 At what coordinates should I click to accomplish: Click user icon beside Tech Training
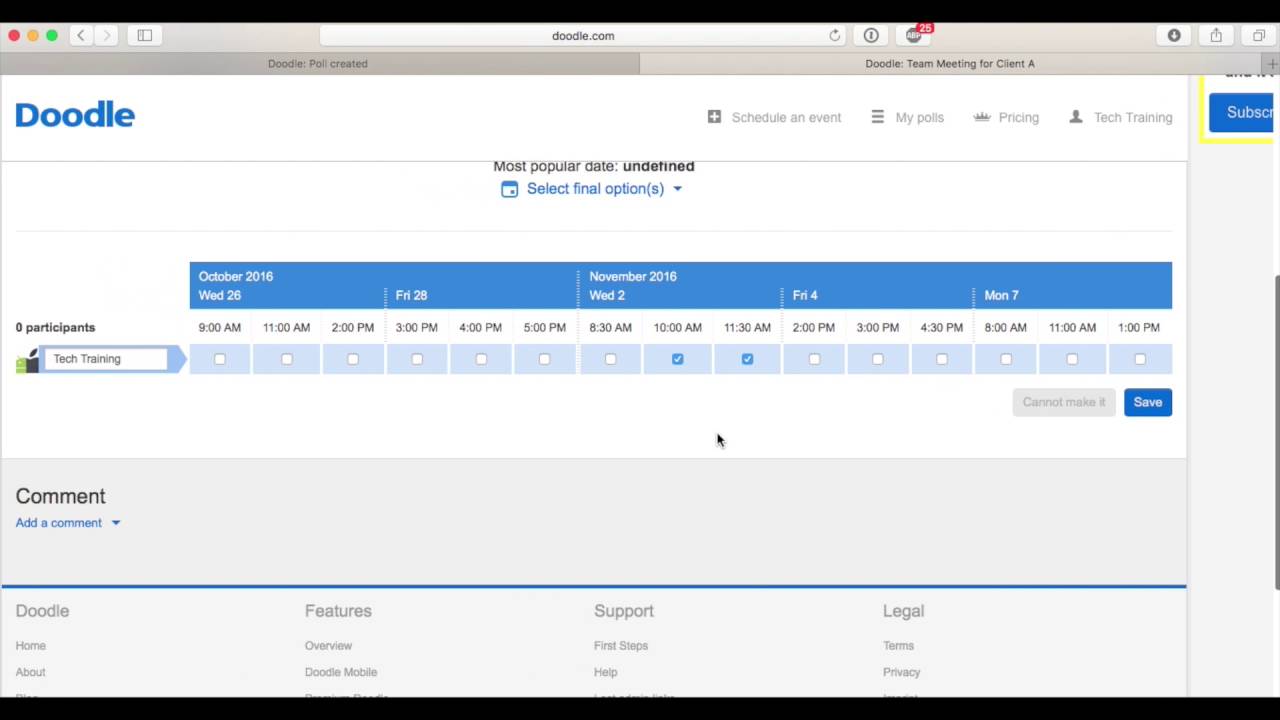[x=1076, y=117]
